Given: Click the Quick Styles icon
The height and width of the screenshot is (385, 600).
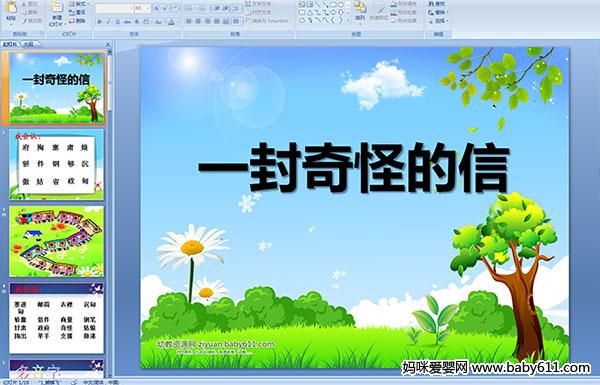Looking at the screenshot, I should 379,8.
